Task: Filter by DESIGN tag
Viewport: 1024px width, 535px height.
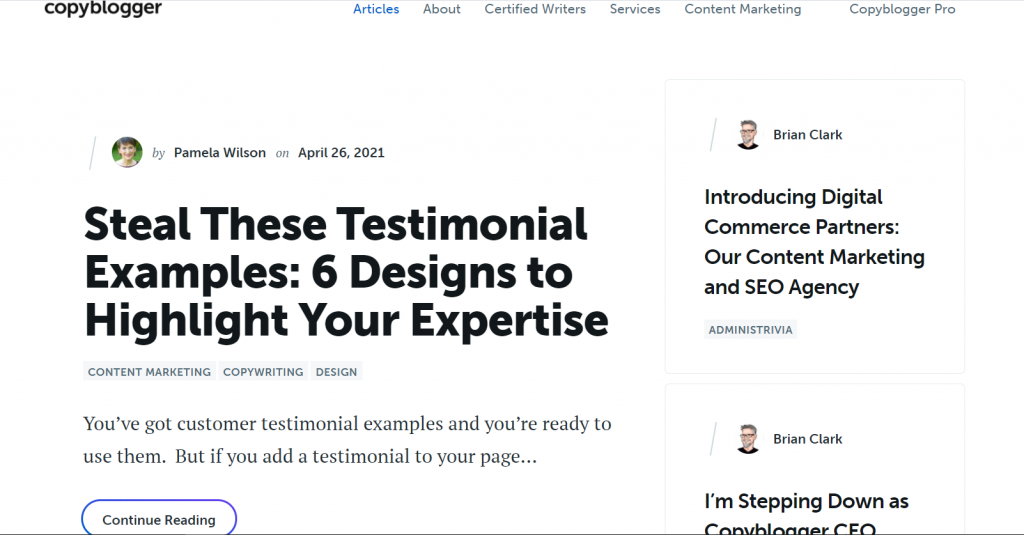Action: pos(336,372)
